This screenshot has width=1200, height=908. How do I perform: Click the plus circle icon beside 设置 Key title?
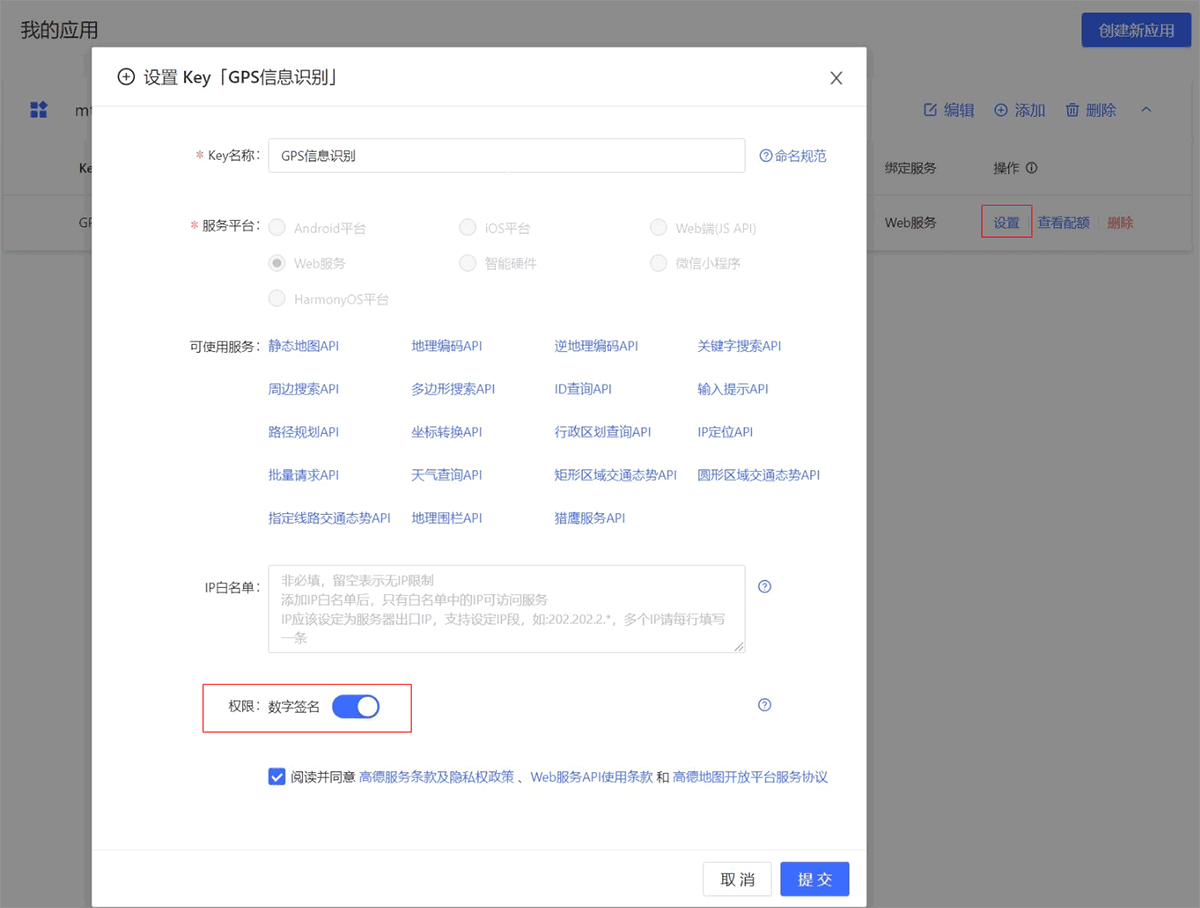tap(126, 77)
